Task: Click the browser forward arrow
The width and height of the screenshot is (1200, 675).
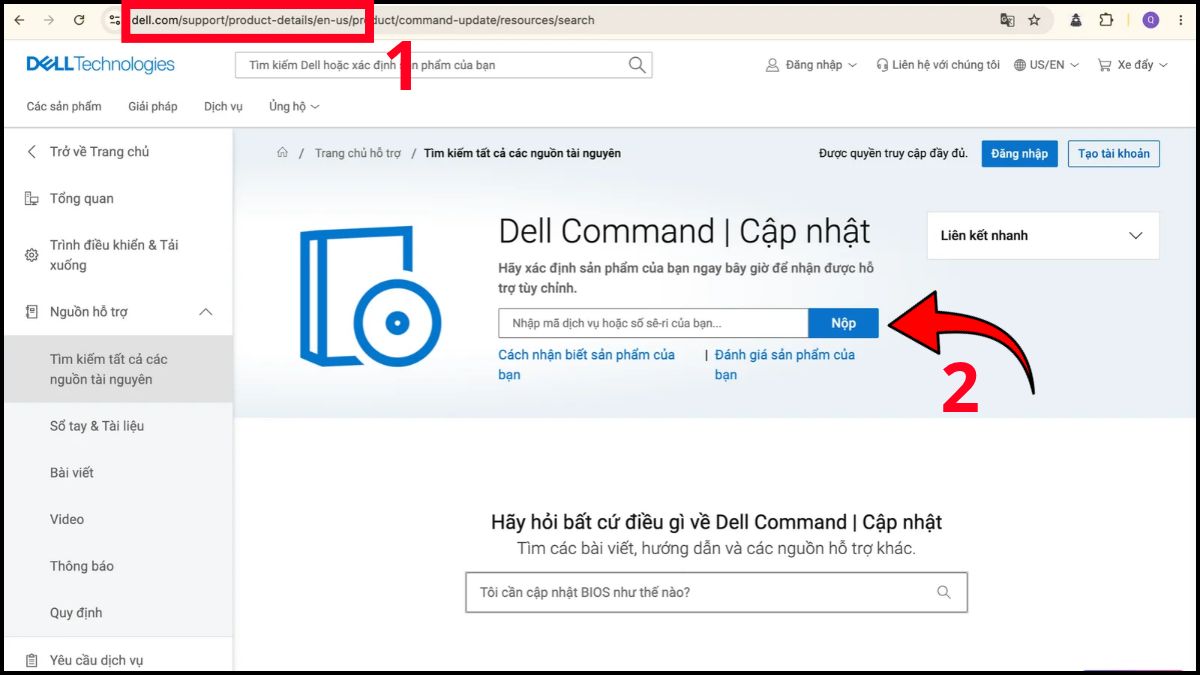Action: pyautogui.click(x=49, y=20)
